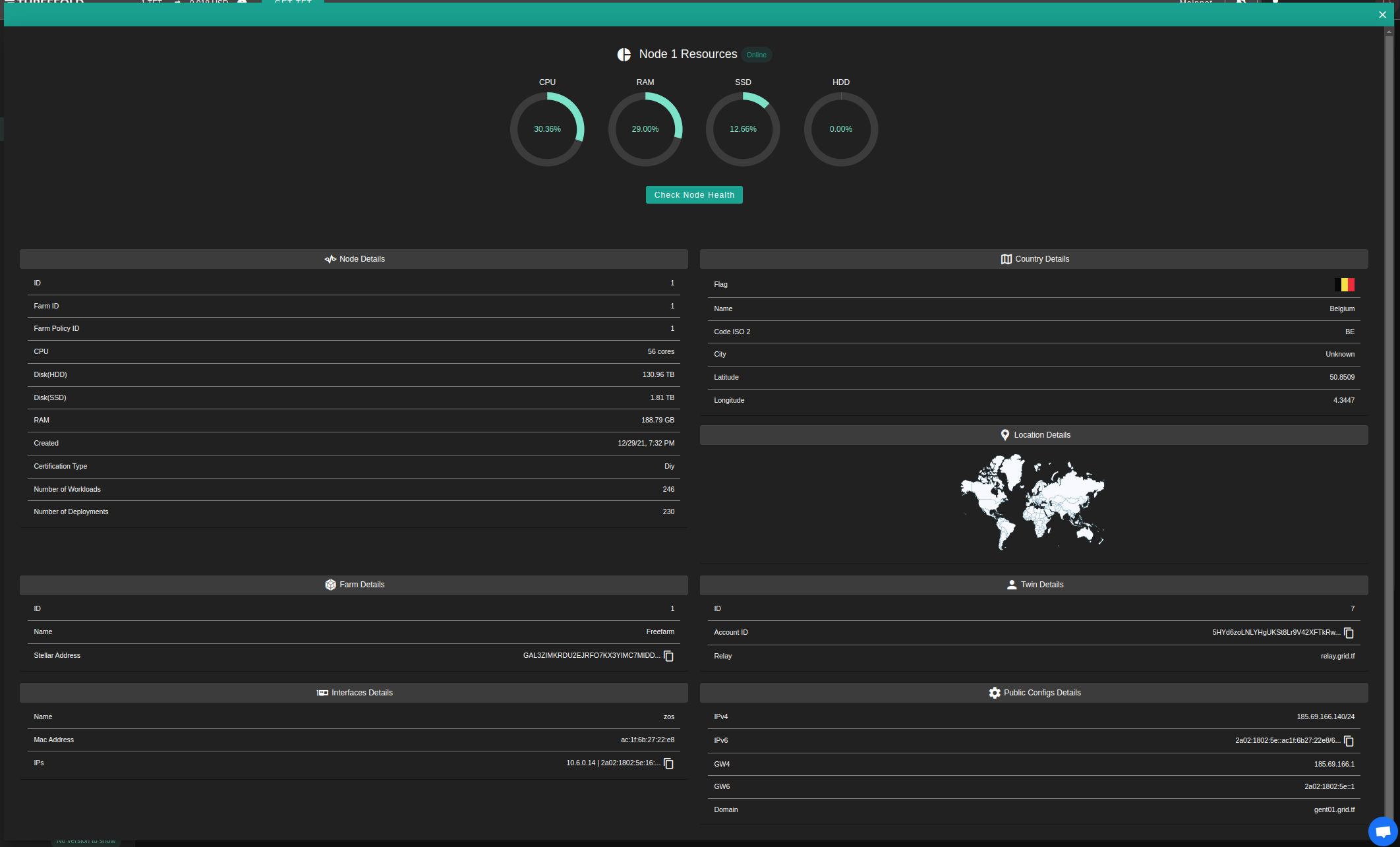Select the Node Details section header
Viewport: 1400px width, 847px height.
click(x=354, y=259)
